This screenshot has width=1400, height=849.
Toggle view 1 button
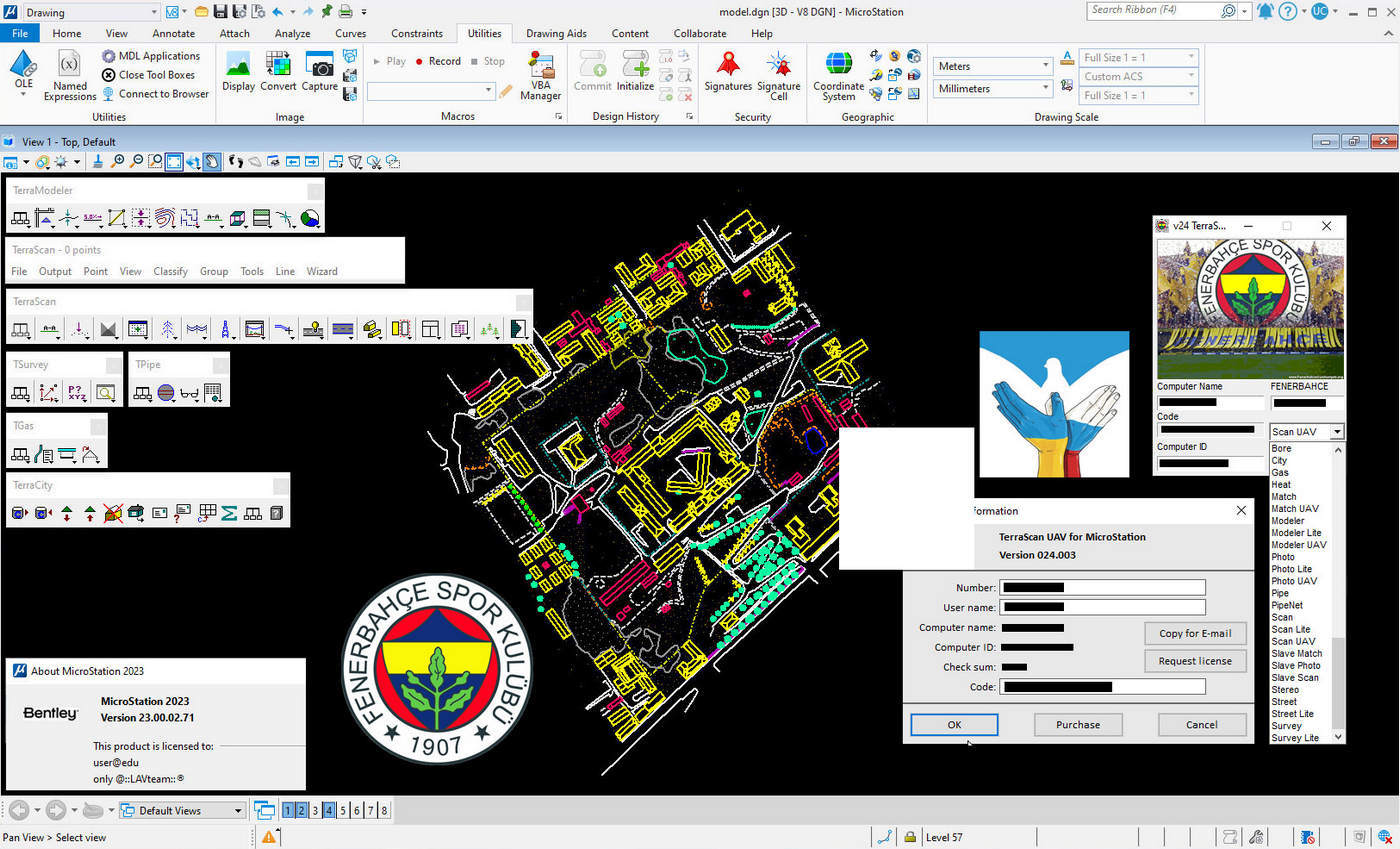click(288, 810)
